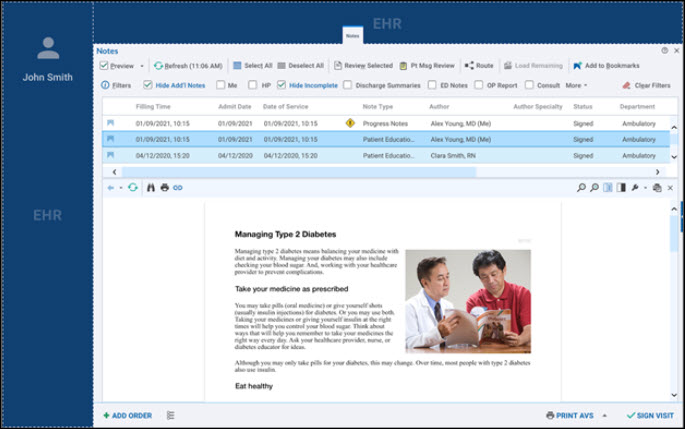Expand the More filters dropdown
This screenshot has height=429, width=685.
coord(577,86)
